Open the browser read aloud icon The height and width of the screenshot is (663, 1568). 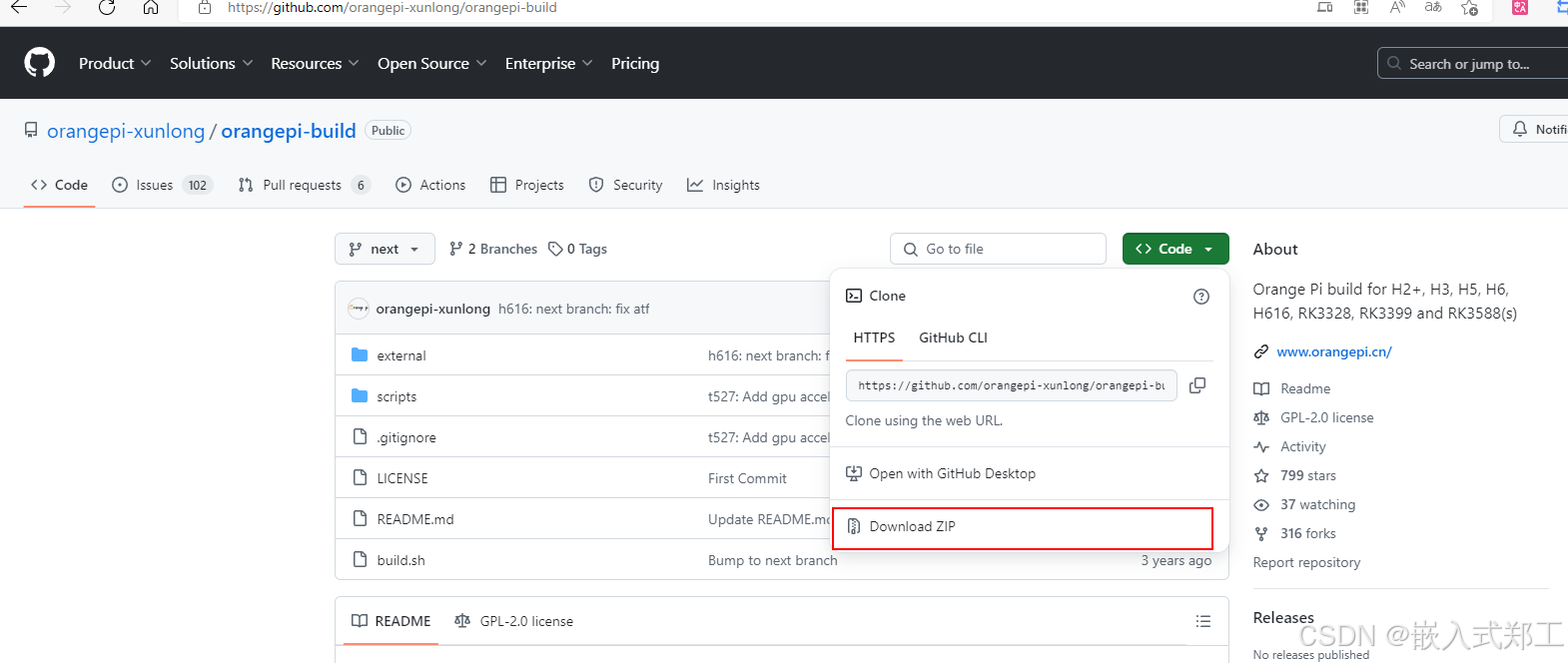coord(1397,8)
